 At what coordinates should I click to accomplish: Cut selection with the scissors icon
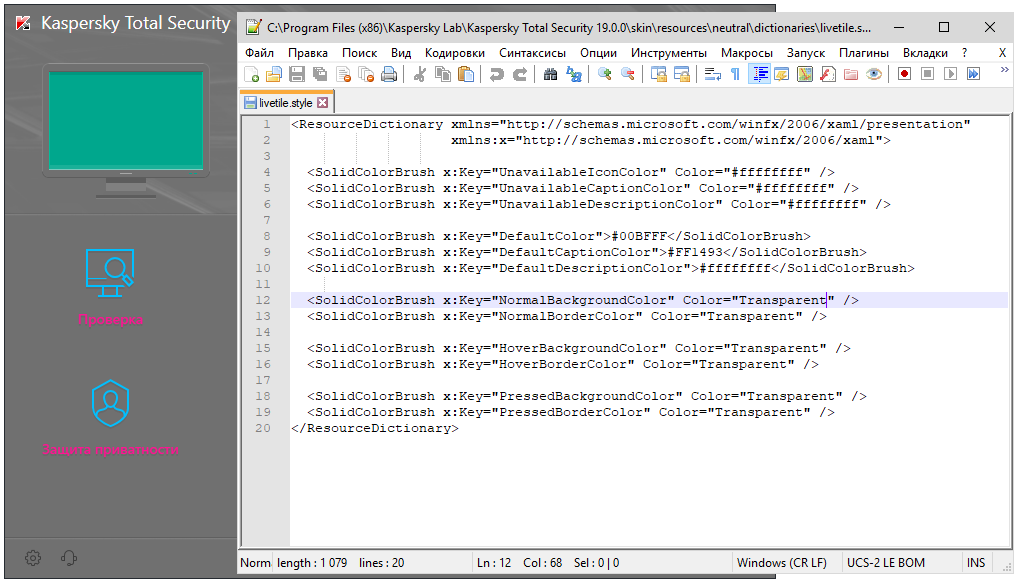click(420, 74)
